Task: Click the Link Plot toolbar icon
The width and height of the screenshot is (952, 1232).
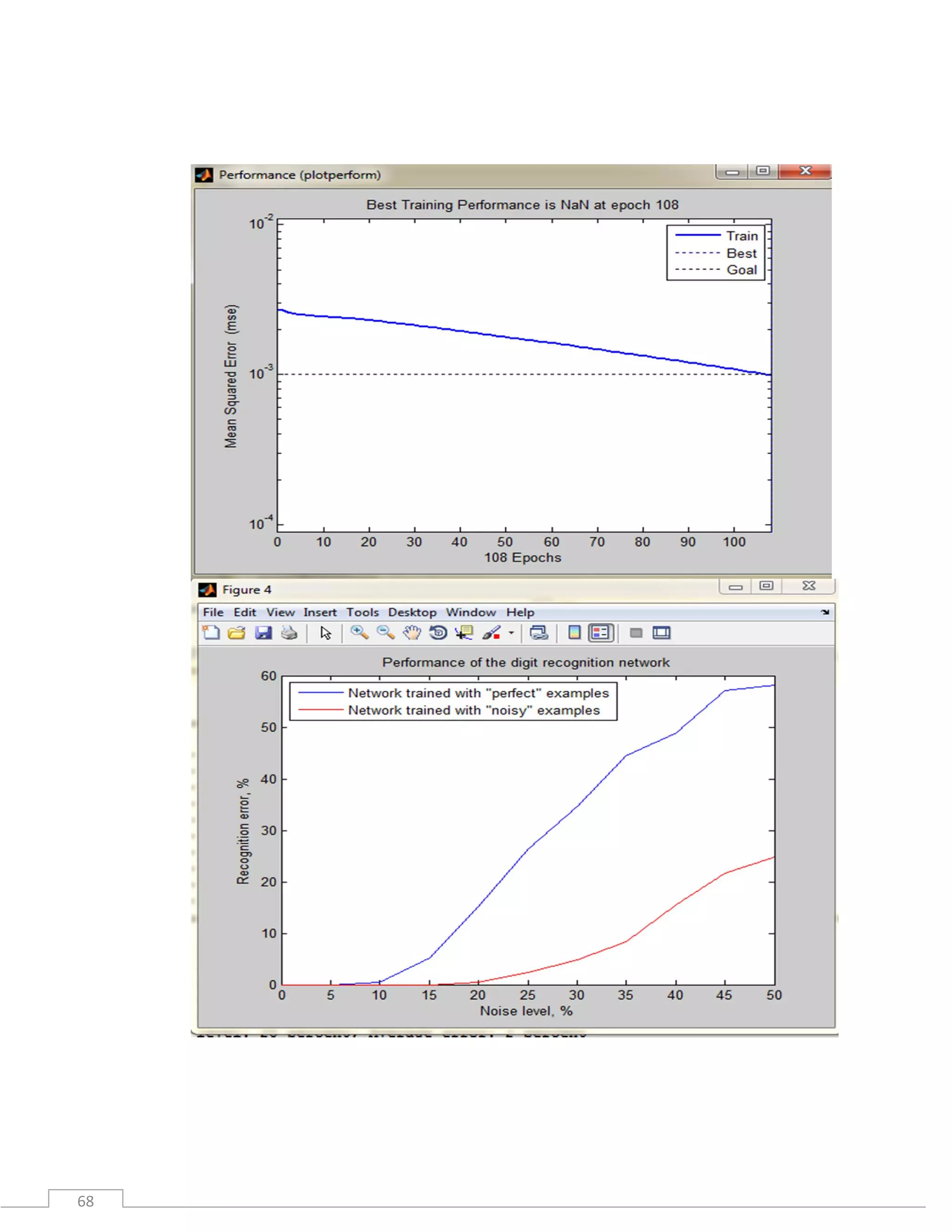Action: (x=539, y=633)
